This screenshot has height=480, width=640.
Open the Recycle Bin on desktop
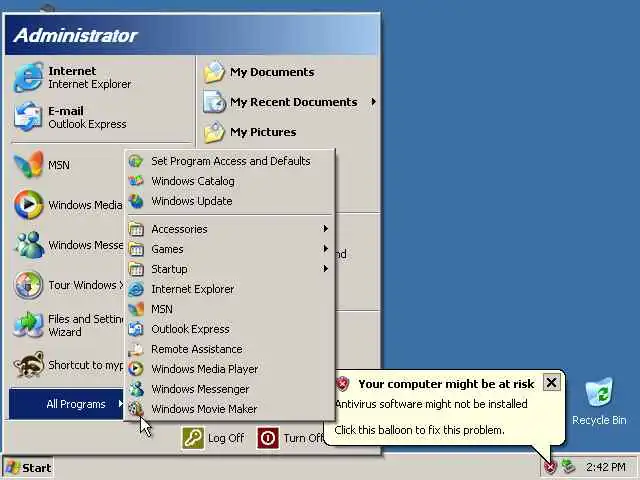click(599, 402)
